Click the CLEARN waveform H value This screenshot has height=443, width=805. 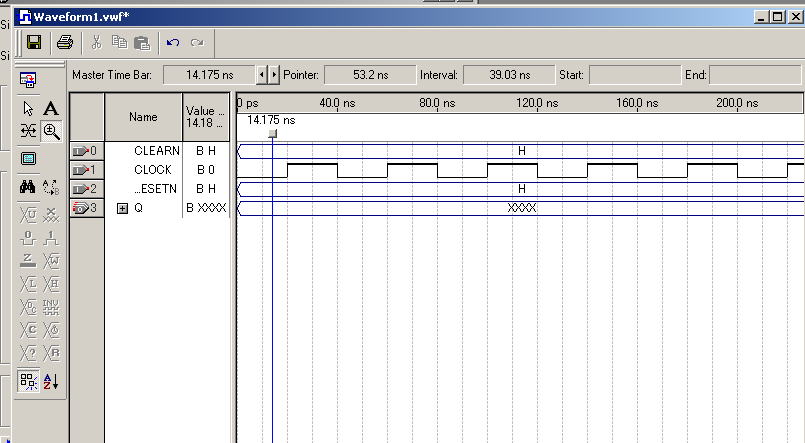522,151
